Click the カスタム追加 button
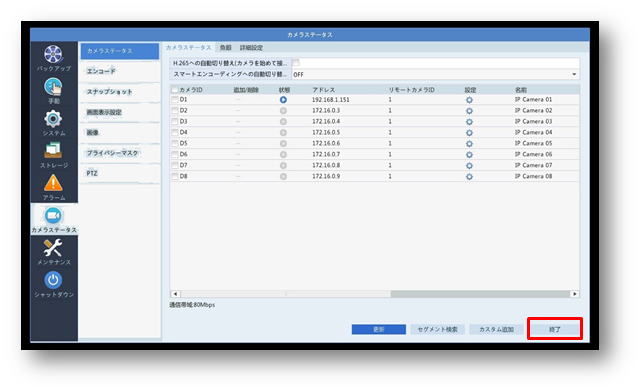The image size is (641, 392). 496,329
